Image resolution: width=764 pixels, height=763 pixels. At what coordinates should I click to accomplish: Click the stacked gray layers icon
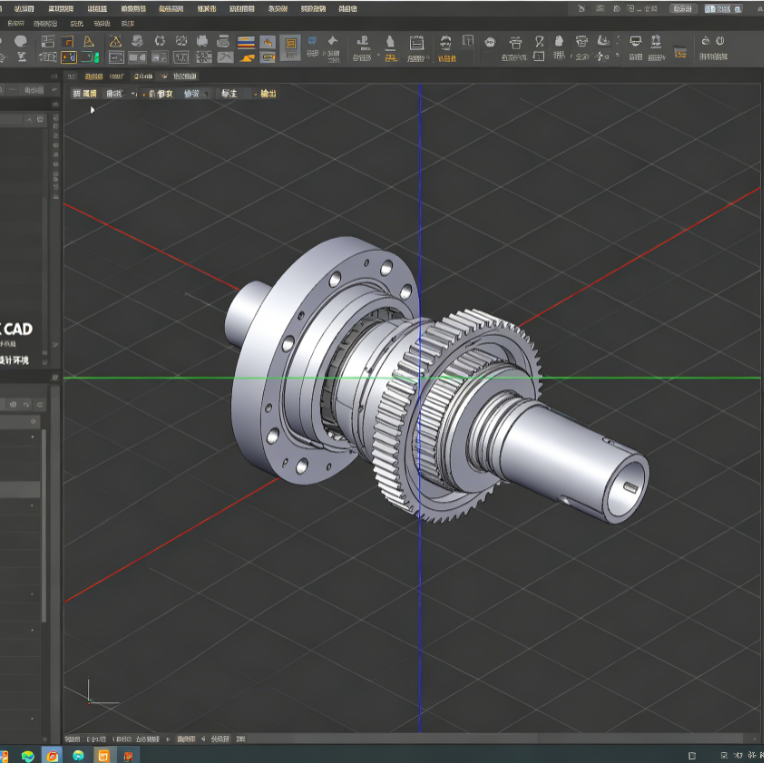coord(137,41)
